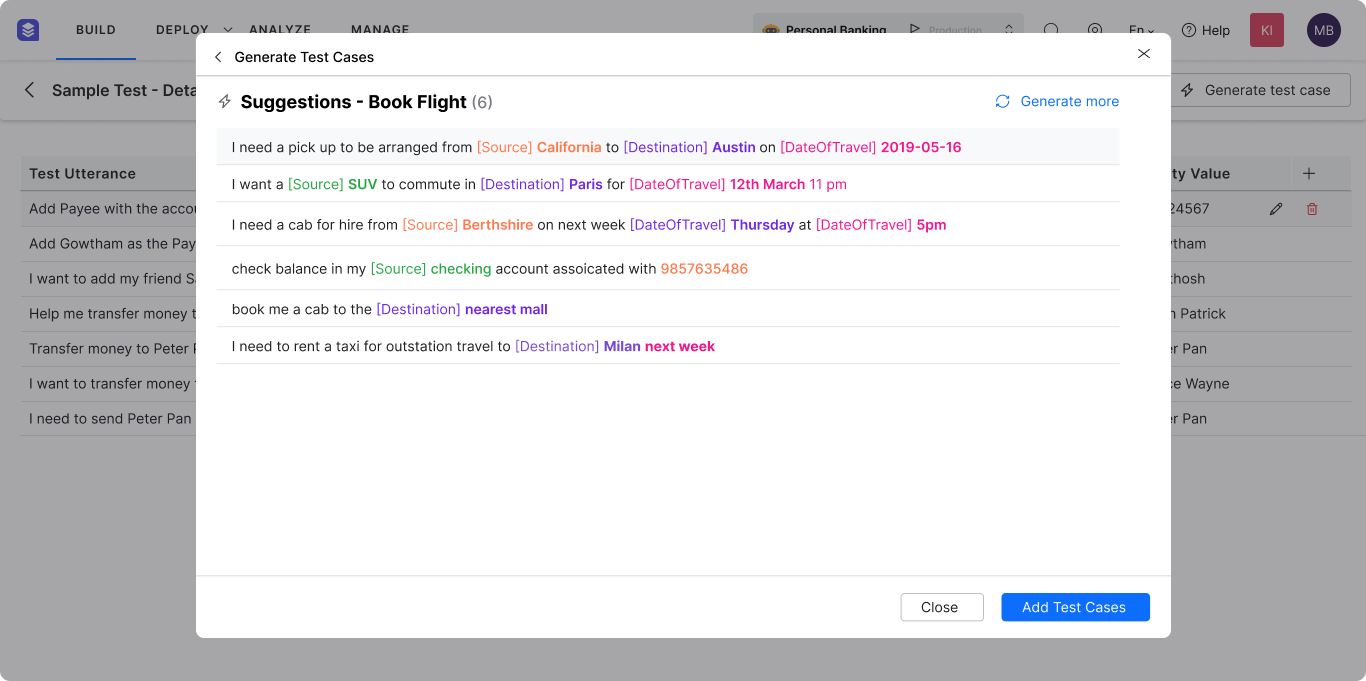Open the MB user profile avatar

[x=1324, y=30]
